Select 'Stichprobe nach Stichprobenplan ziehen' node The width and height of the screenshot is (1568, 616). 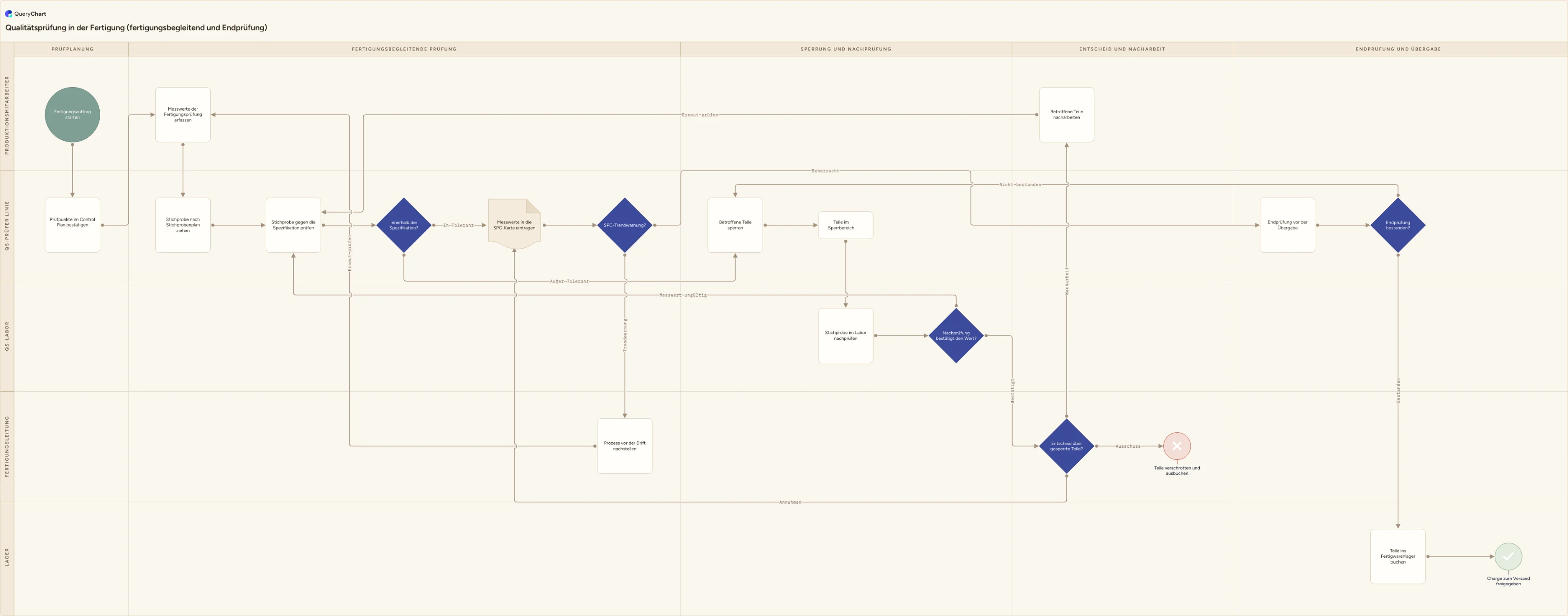pyautogui.click(x=183, y=225)
